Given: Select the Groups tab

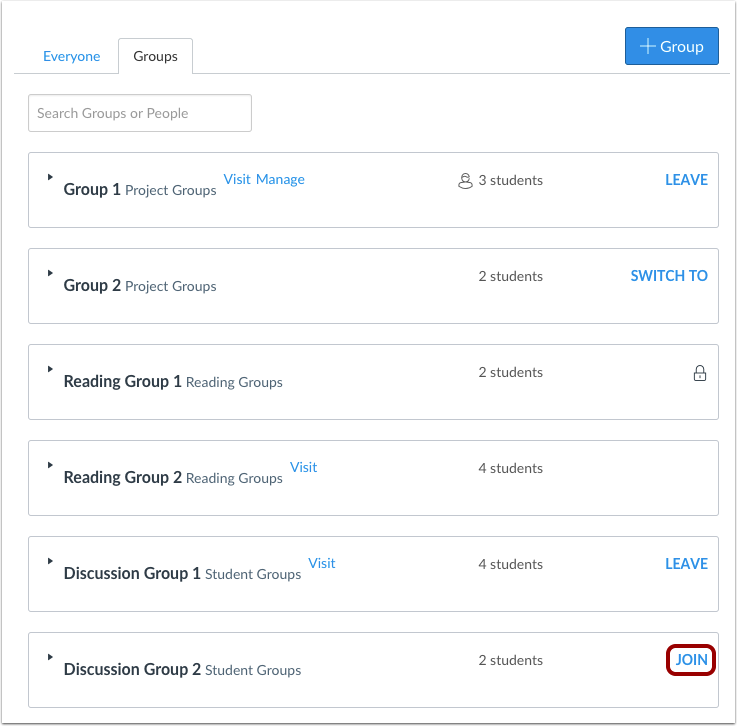Looking at the screenshot, I should pyautogui.click(x=155, y=56).
